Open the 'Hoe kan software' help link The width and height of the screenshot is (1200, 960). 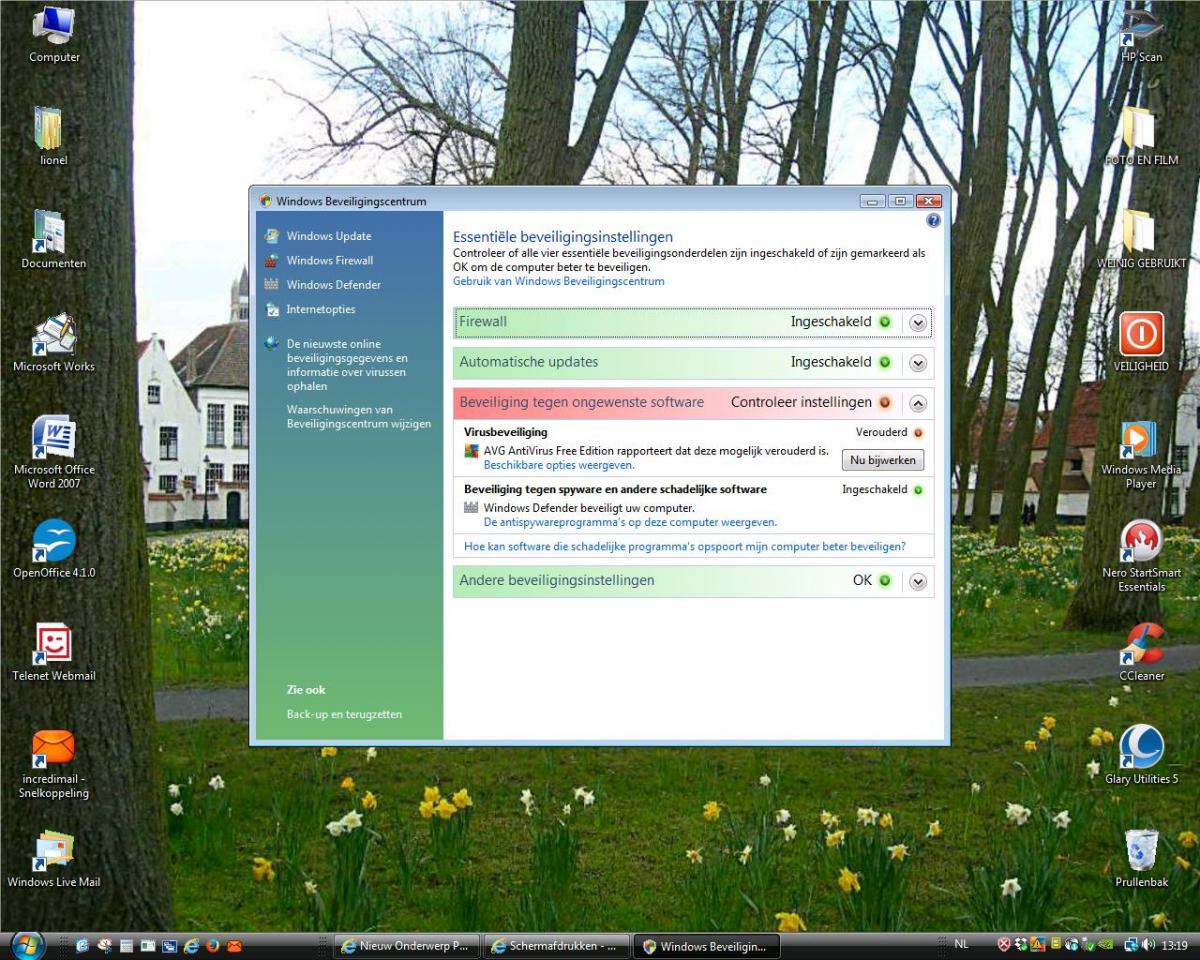685,547
